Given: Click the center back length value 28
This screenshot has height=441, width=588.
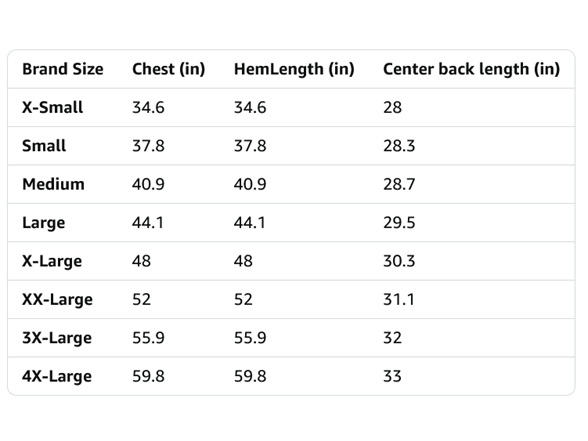Looking at the screenshot, I should pyautogui.click(x=392, y=108).
